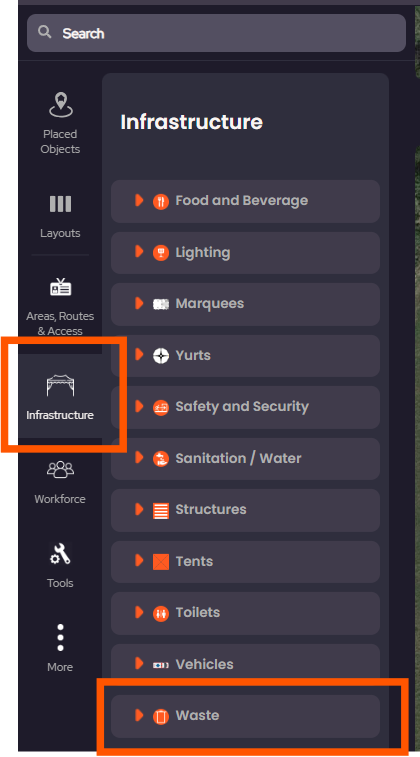Select the Infrastructure tent icon

[60, 385]
